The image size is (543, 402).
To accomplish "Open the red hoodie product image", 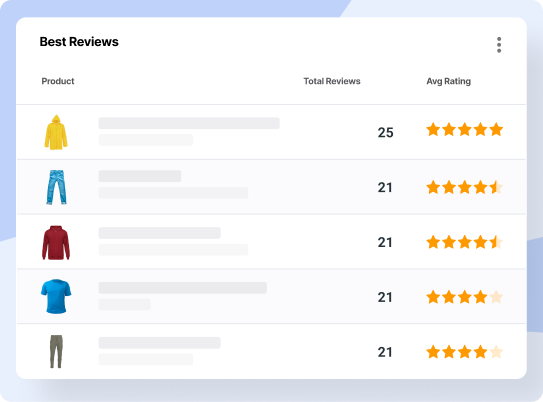I will coord(56,242).
